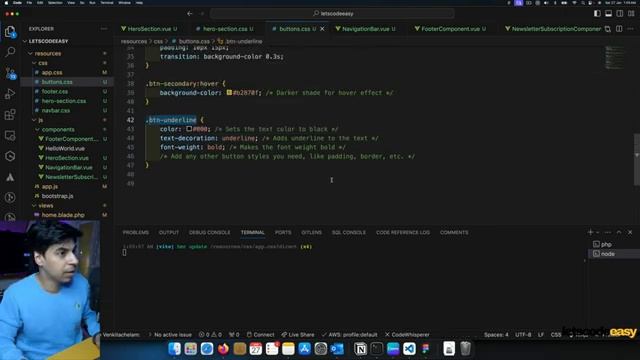Close the buttons.css tab

coord(322,29)
